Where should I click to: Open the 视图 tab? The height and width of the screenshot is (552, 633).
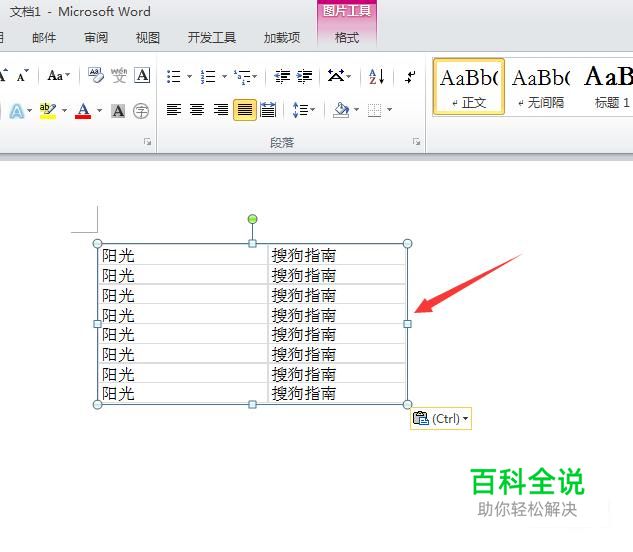pos(148,38)
